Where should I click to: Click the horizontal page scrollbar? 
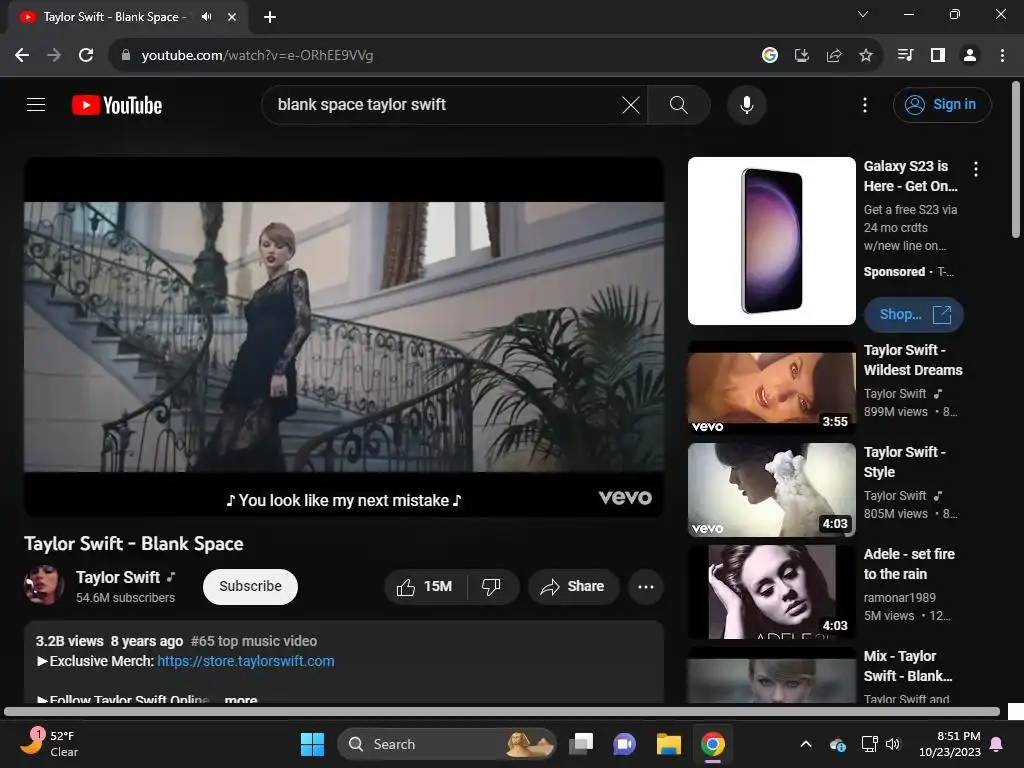(x=502, y=711)
